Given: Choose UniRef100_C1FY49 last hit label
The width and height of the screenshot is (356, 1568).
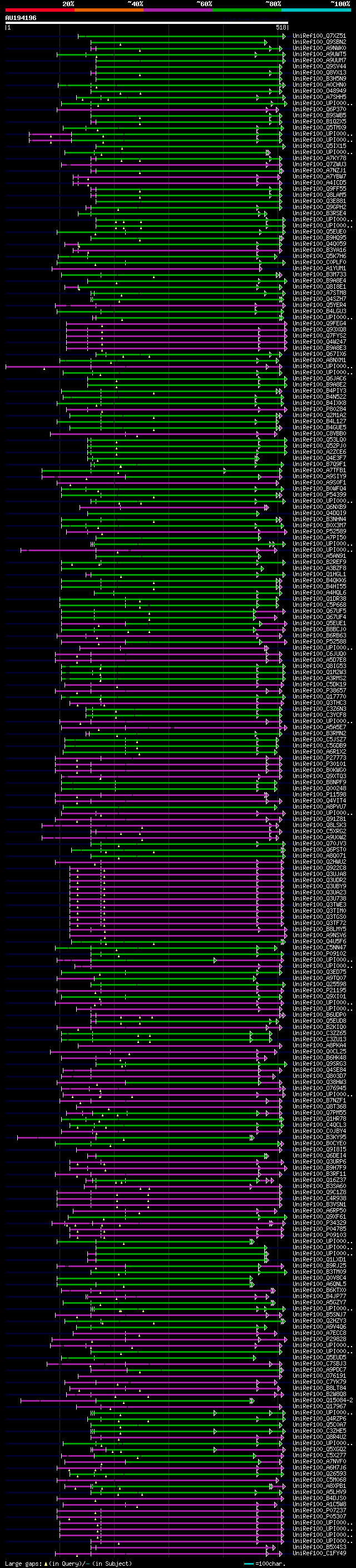Looking at the screenshot, I should [x=319, y=1553].
